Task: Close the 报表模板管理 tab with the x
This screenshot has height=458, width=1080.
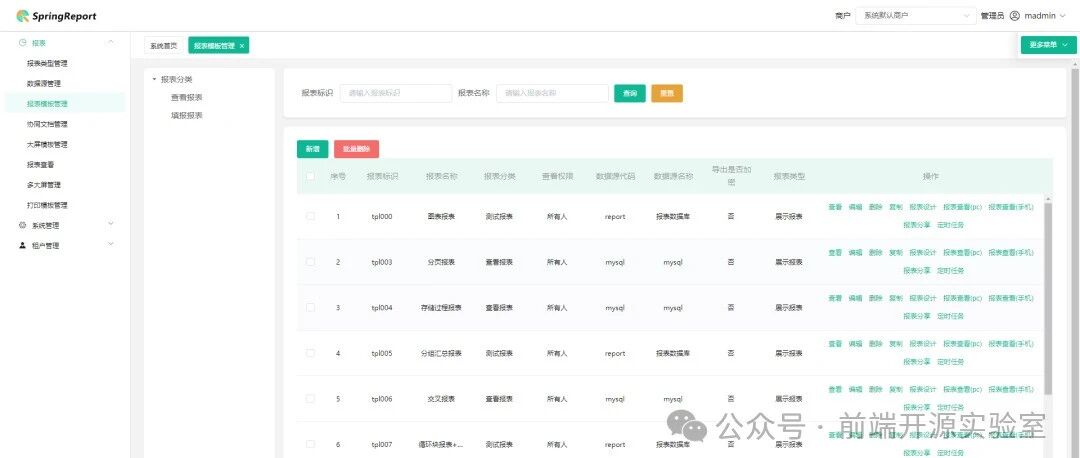Action: pyautogui.click(x=242, y=46)
